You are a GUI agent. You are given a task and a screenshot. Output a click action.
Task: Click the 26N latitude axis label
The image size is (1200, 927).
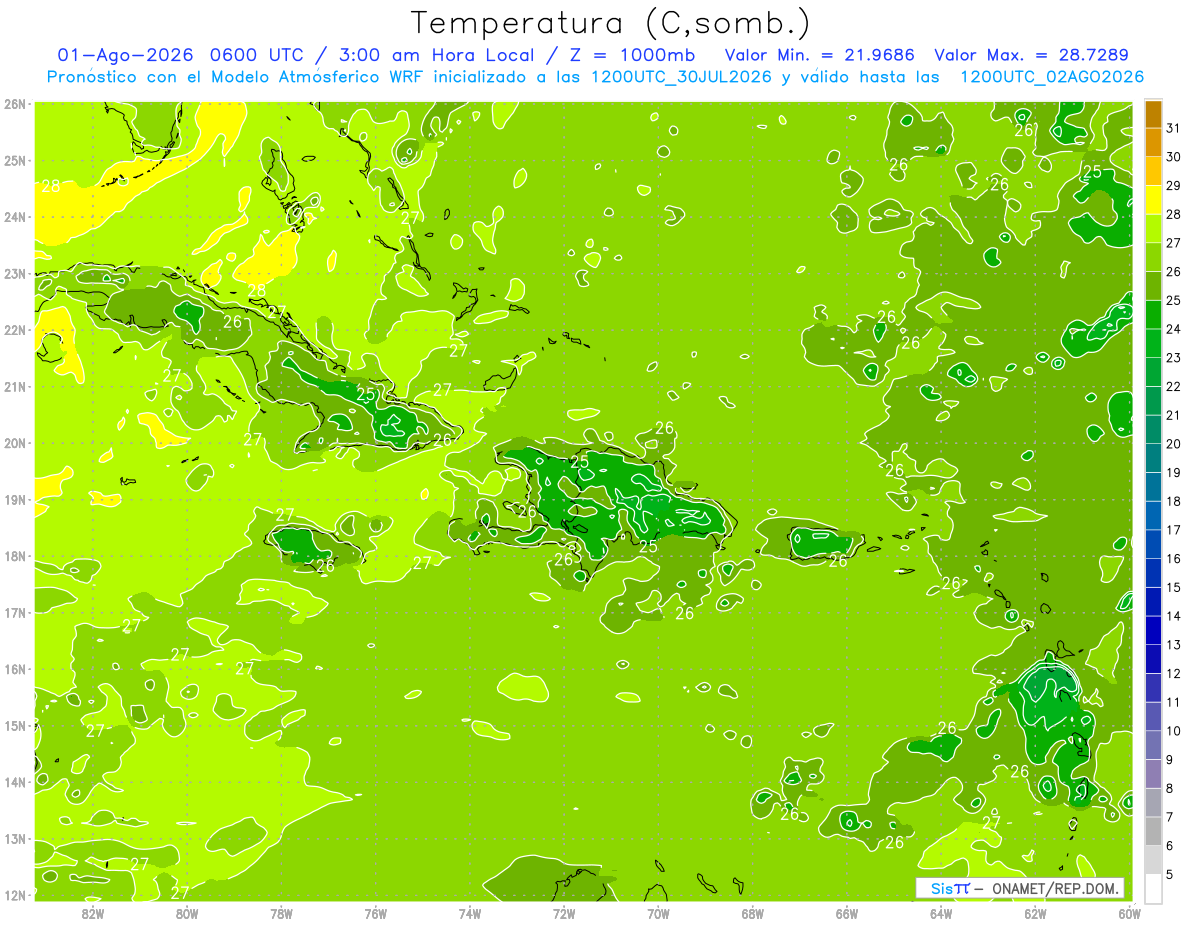click(x=15, y=104)
